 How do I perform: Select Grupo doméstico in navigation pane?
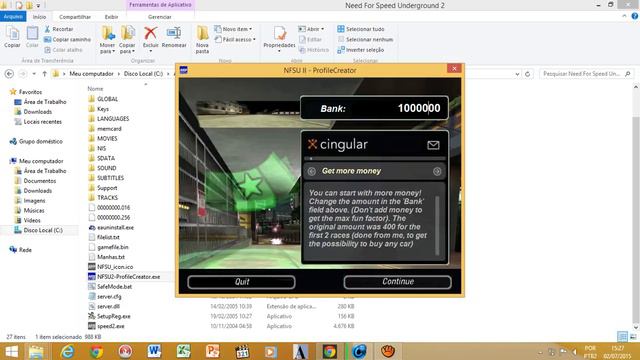(x=36, y=142)
